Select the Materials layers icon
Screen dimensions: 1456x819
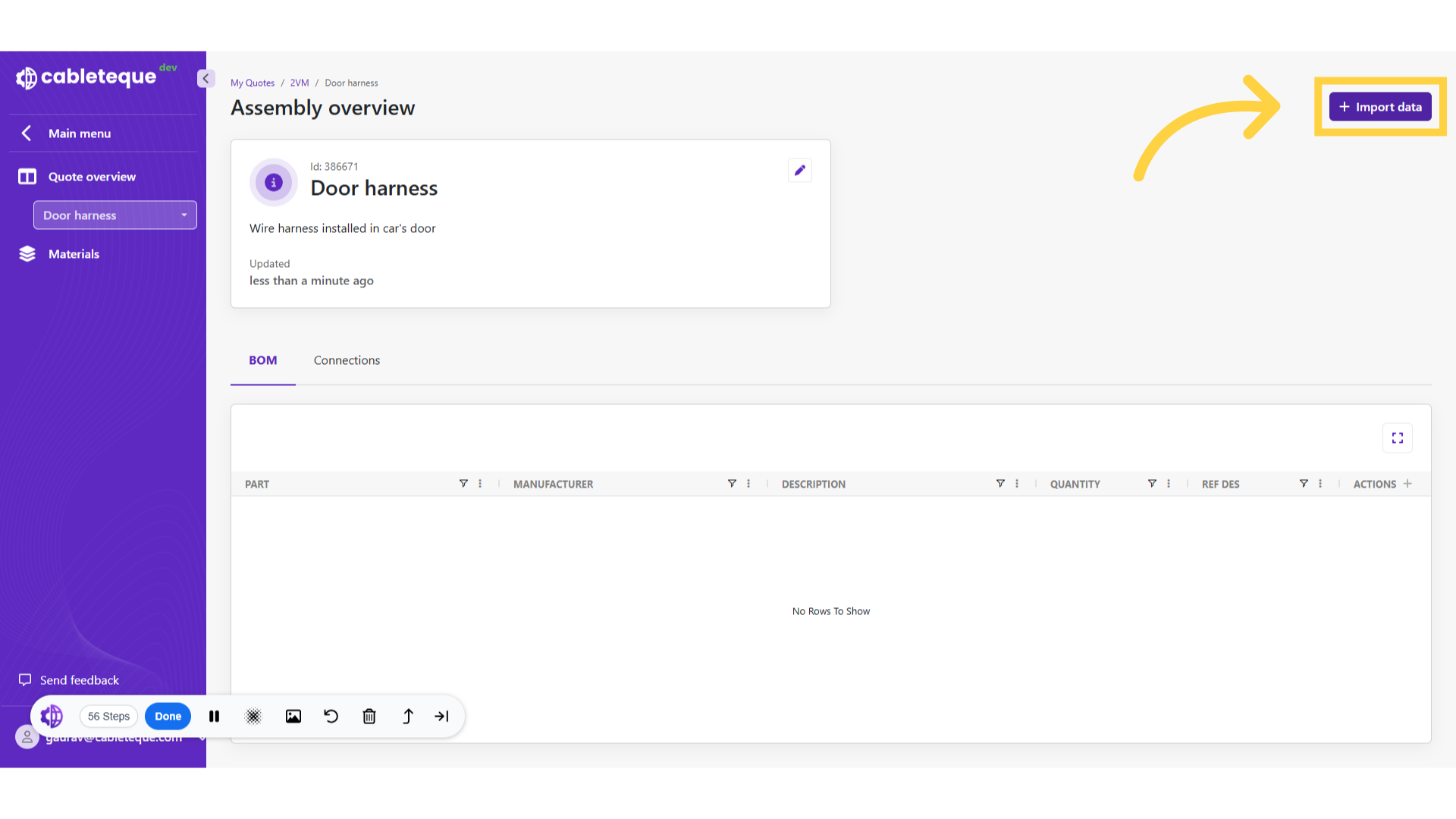27,253
